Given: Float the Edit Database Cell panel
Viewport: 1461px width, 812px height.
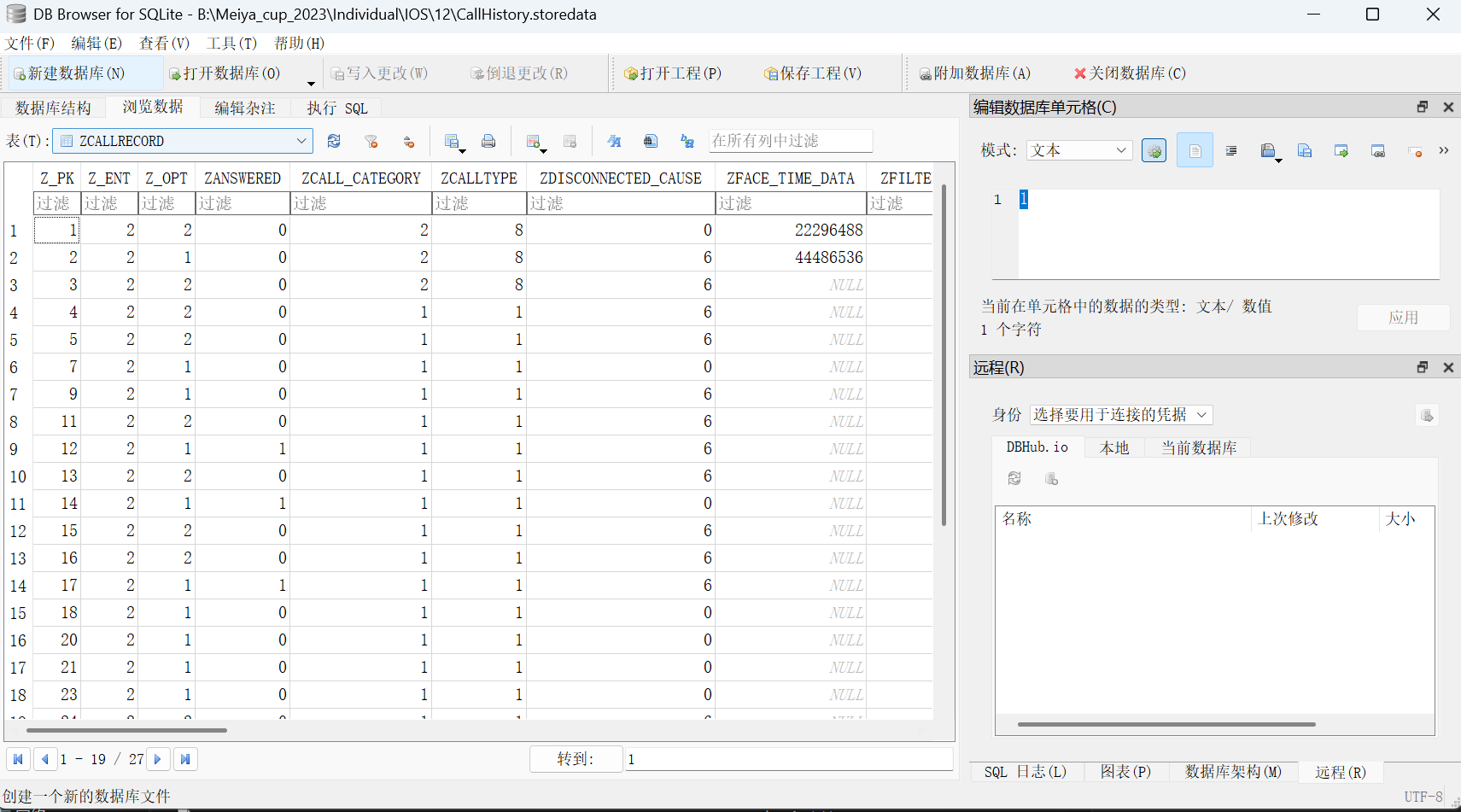Looking at the screenshot, I should [x=1423, y=107].
